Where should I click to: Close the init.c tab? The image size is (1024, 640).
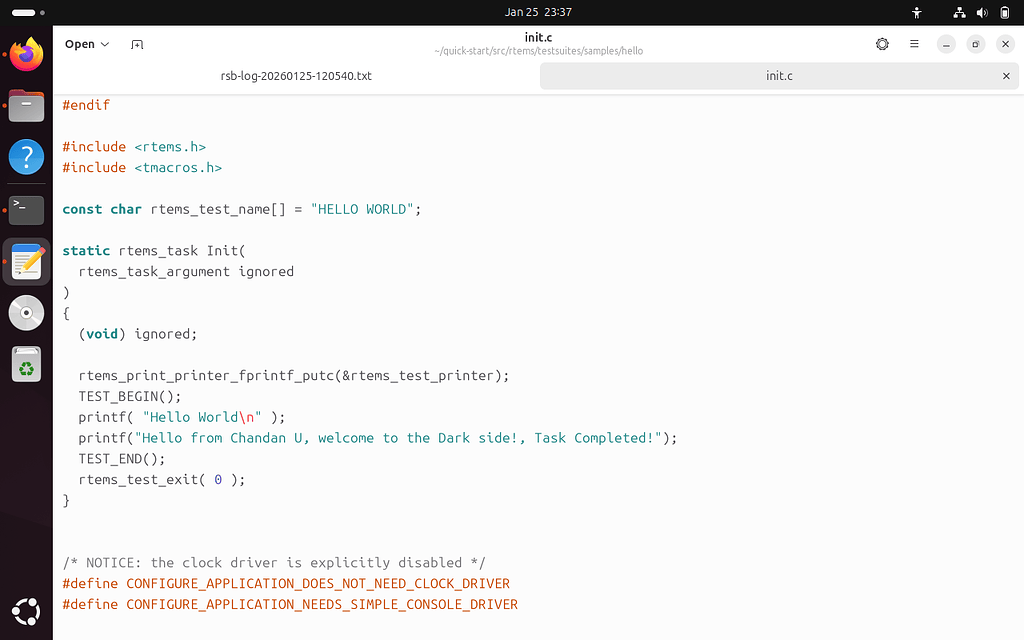[x=1006, y=76]
